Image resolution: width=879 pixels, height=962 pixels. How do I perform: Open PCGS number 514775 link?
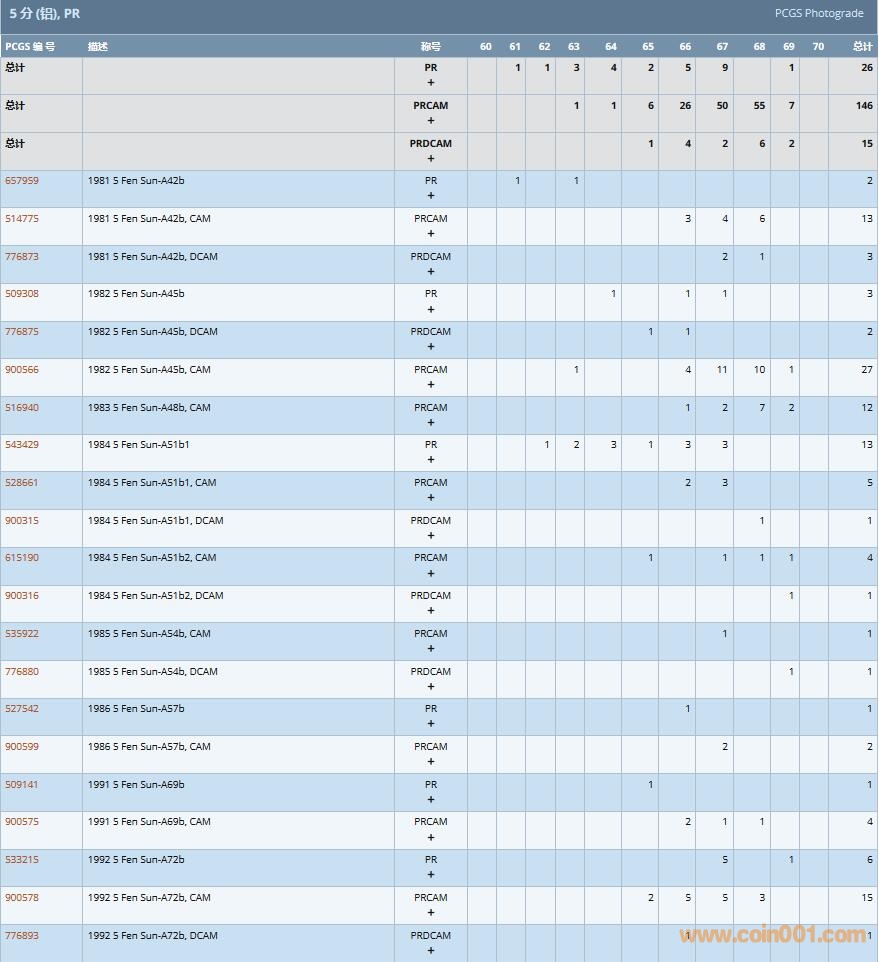(22, 218)
